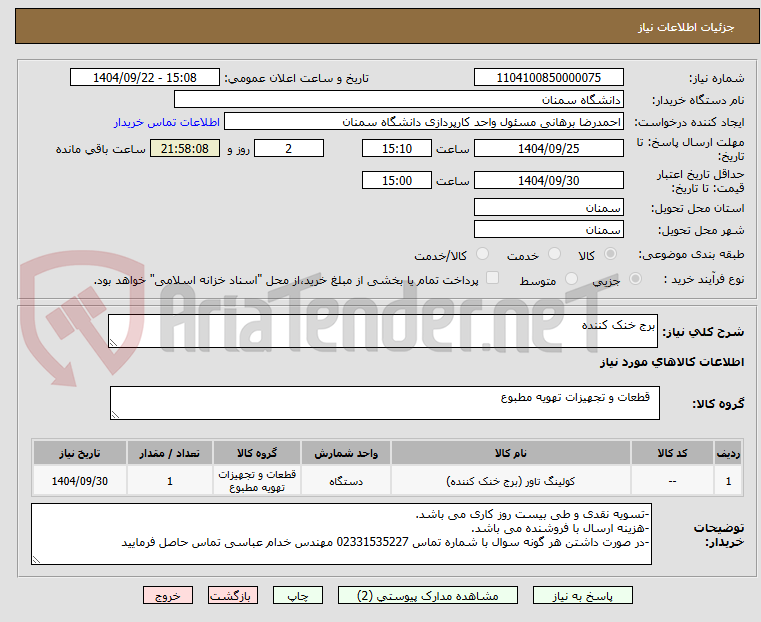Click the پاسخ به نیاز button
Viewport: 761px width, 622px height.
pyautogui.click(x=582, y=595)
